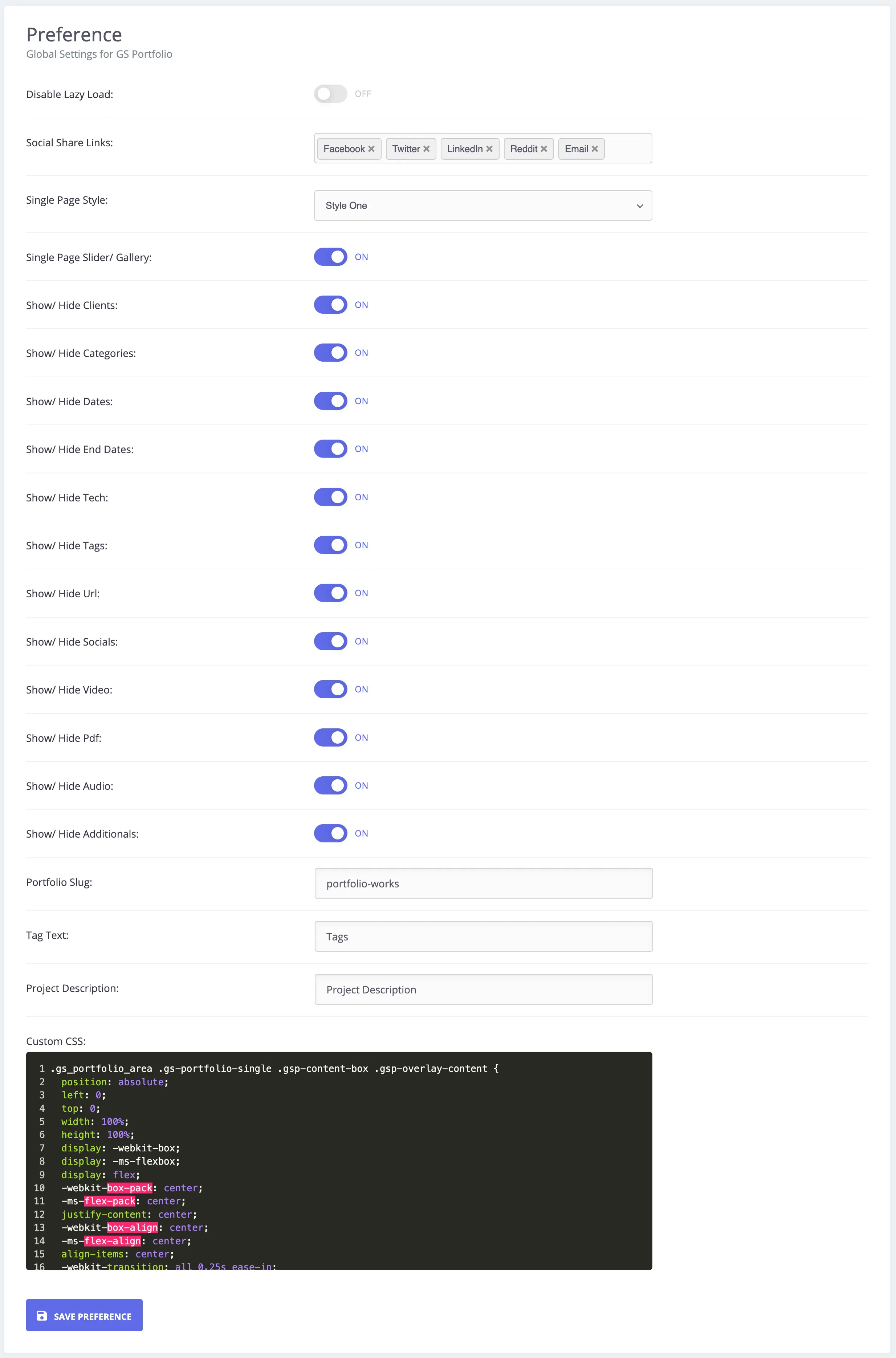Enable the Disable Lazy Load toggle
Viewport: 896px width, 1358px height.
330,93
